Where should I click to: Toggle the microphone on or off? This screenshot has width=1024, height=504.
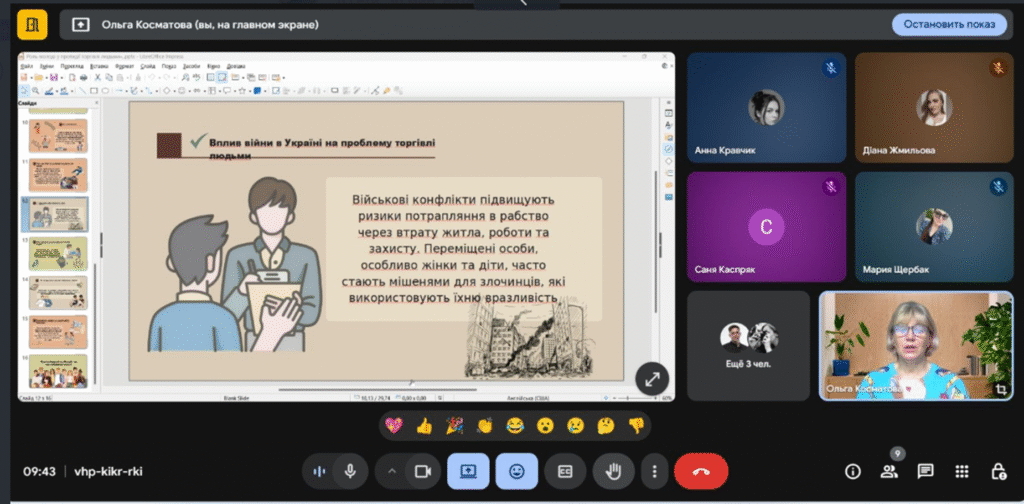[351, 471]
